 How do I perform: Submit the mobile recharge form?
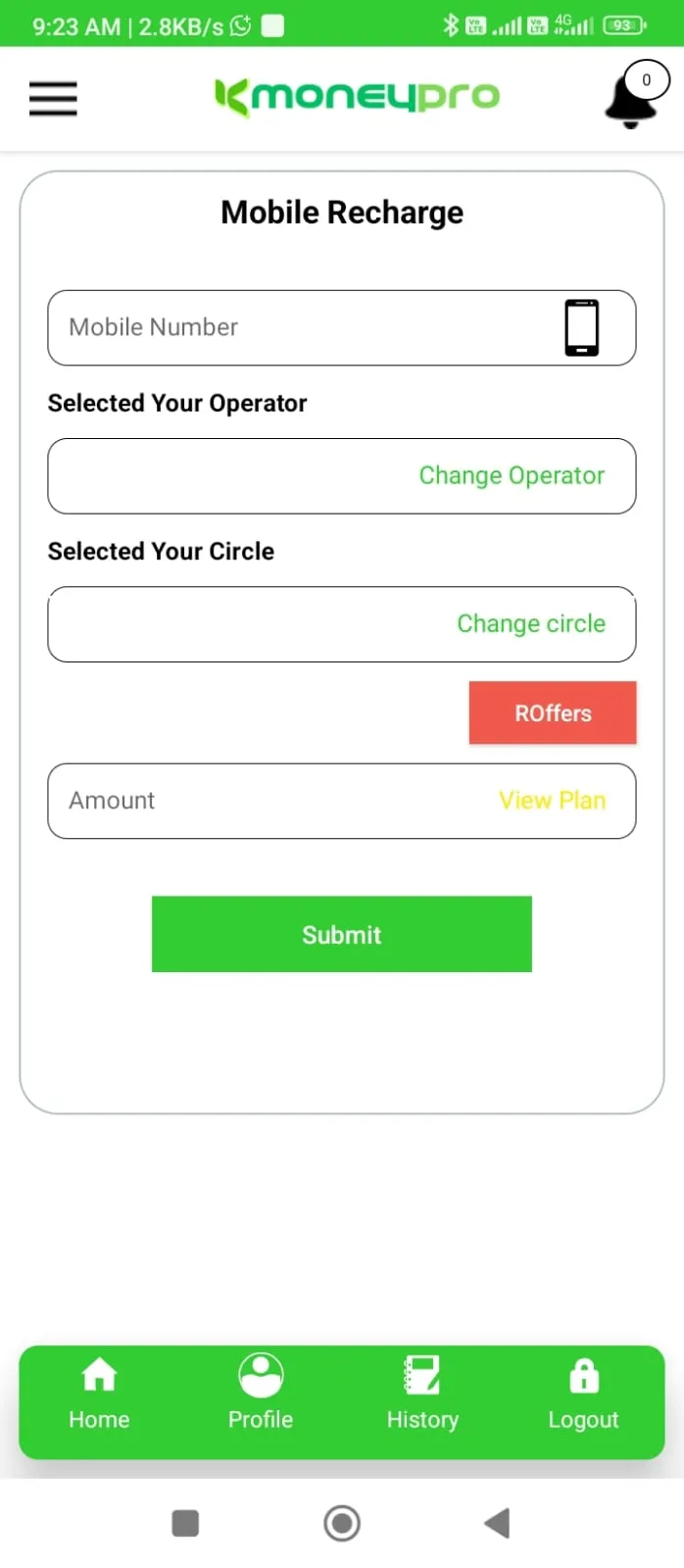[x=341, y=934]
